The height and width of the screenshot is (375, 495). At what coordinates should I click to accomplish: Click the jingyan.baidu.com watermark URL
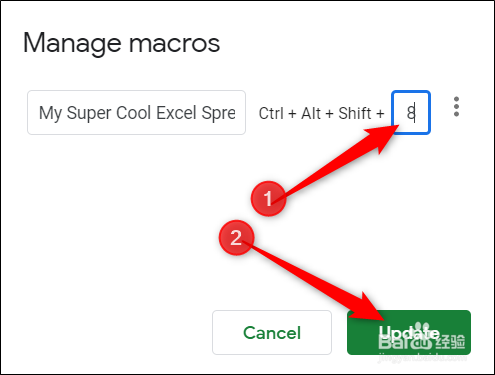[x=423, y=358]
